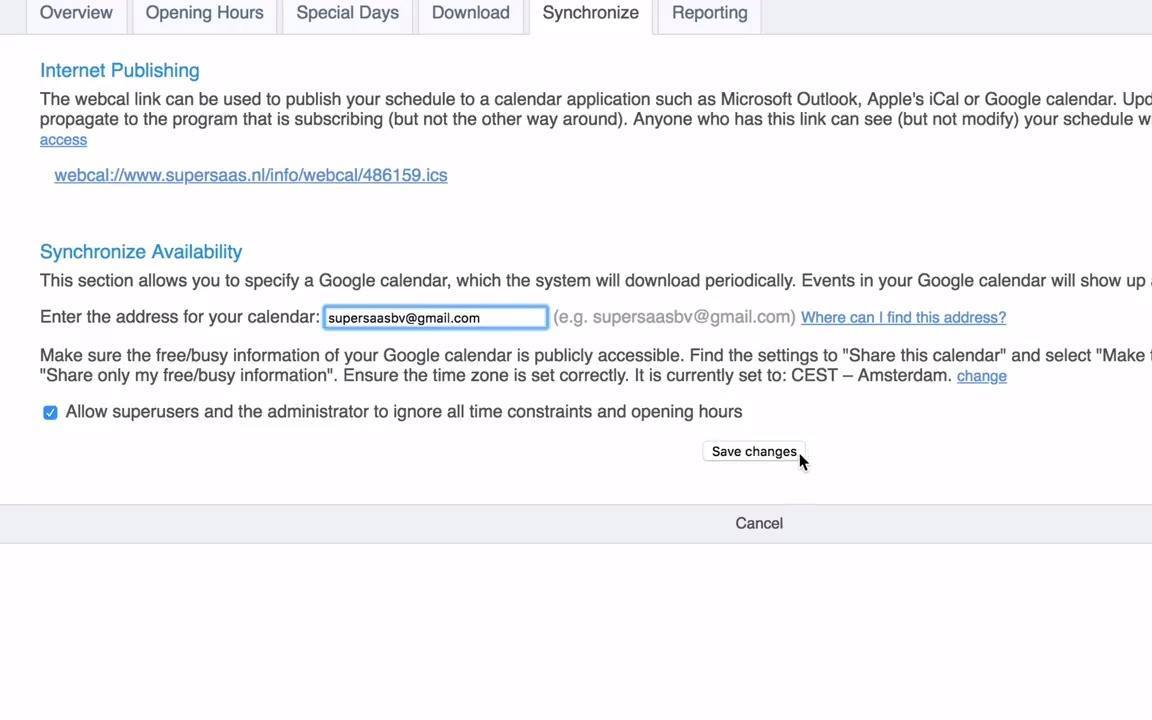Focus the Google calendar address field
Viewport: 1152px width, 720px height.
(435, 317)
